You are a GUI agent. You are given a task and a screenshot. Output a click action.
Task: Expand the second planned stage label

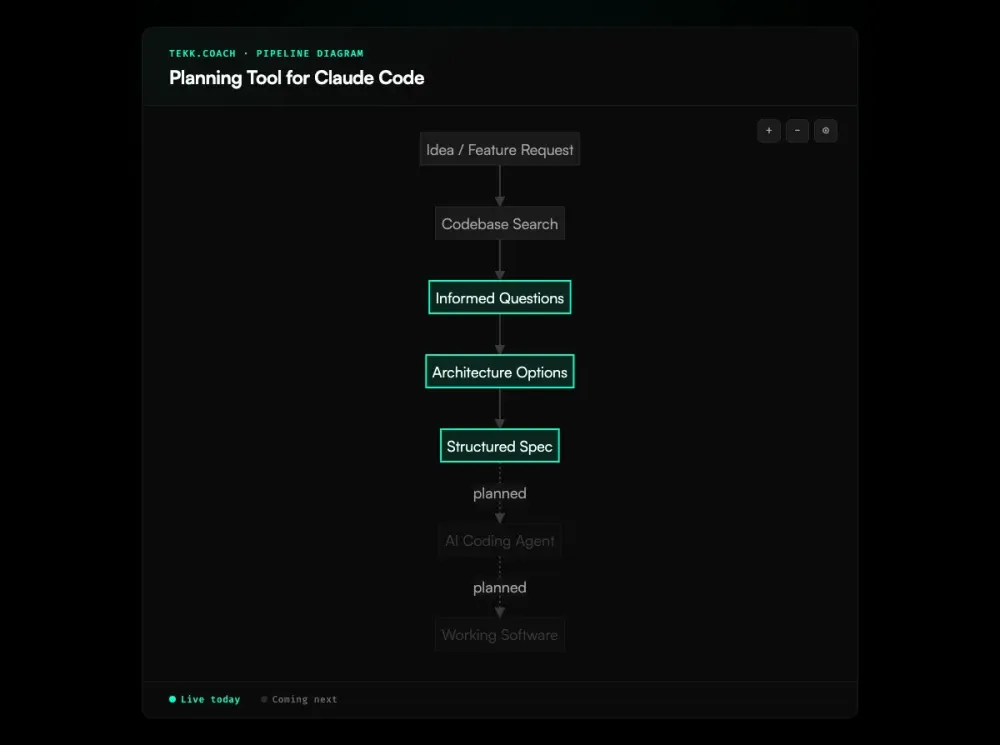499,587
